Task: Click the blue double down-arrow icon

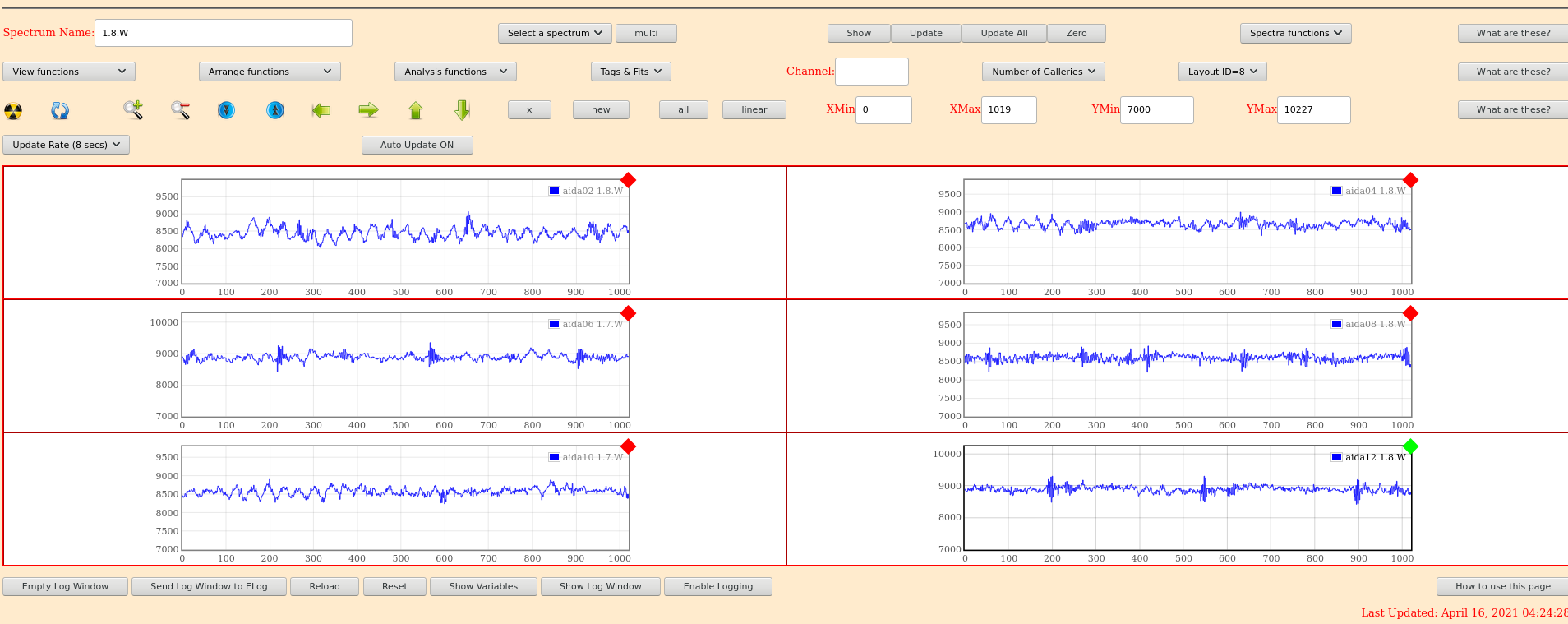Action: coord(227,110)
